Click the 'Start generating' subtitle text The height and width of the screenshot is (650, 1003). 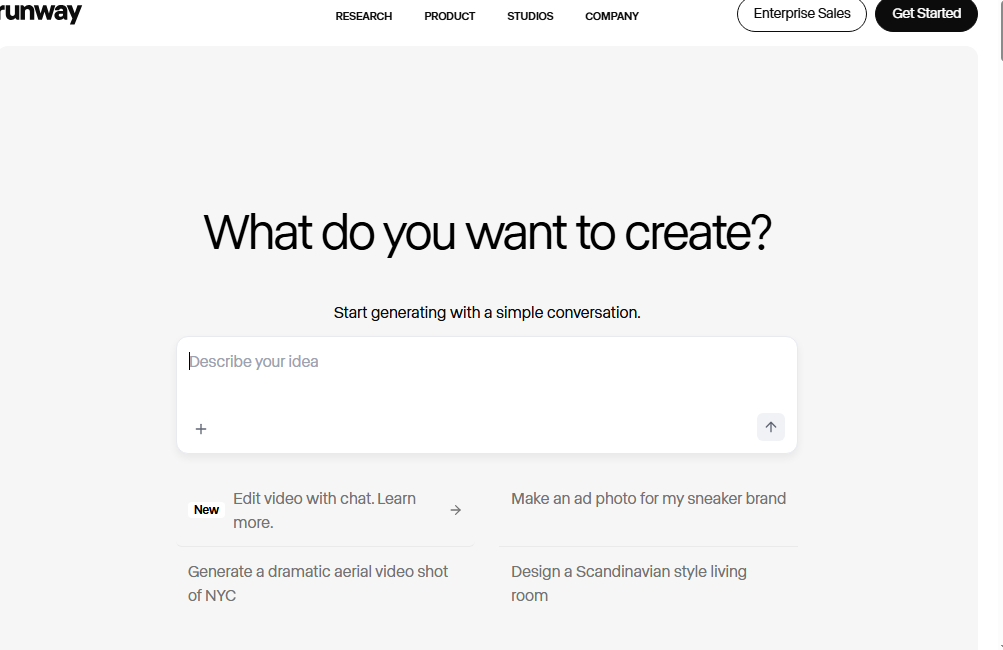point(487,313)
